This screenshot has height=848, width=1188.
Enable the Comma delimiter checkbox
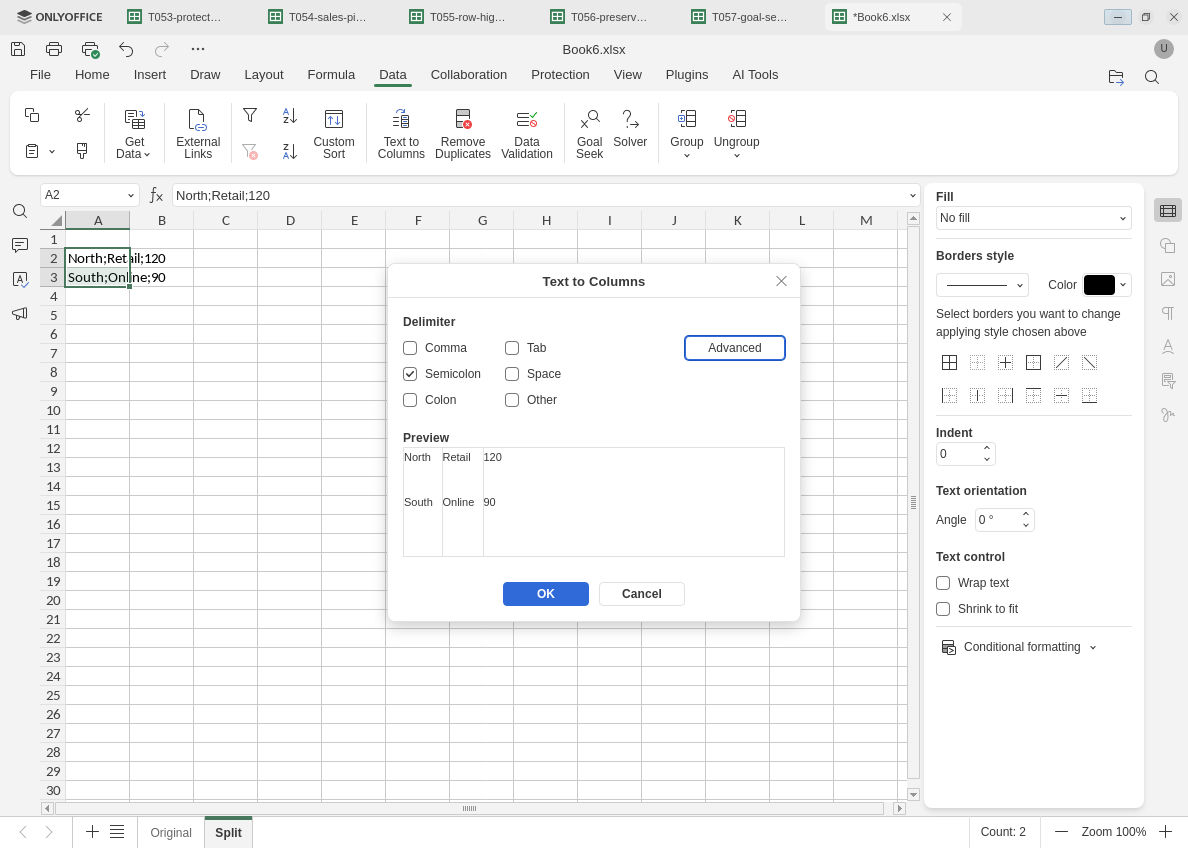click(x=410, y=348)
